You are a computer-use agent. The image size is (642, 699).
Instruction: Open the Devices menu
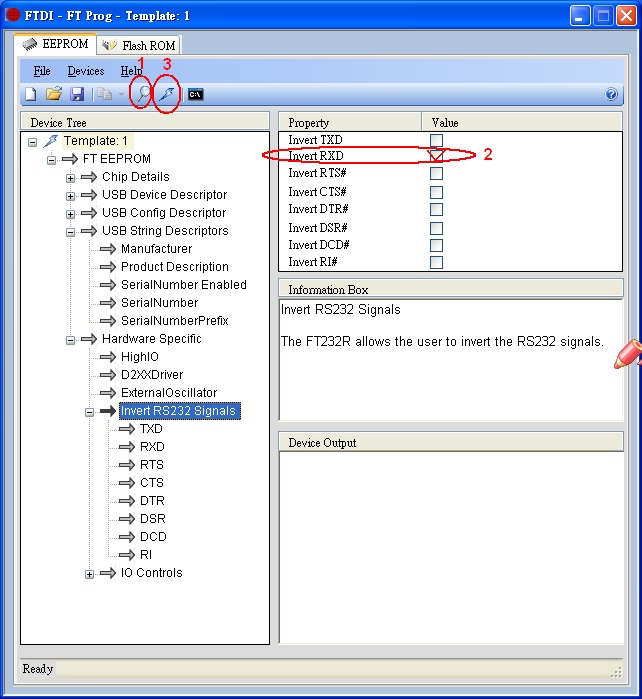point(86,71)
